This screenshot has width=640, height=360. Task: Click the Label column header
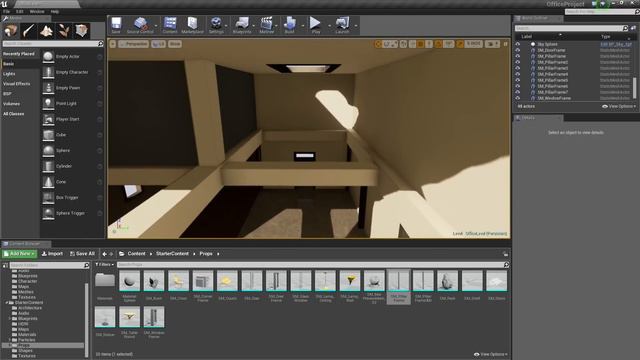point(527,36)
